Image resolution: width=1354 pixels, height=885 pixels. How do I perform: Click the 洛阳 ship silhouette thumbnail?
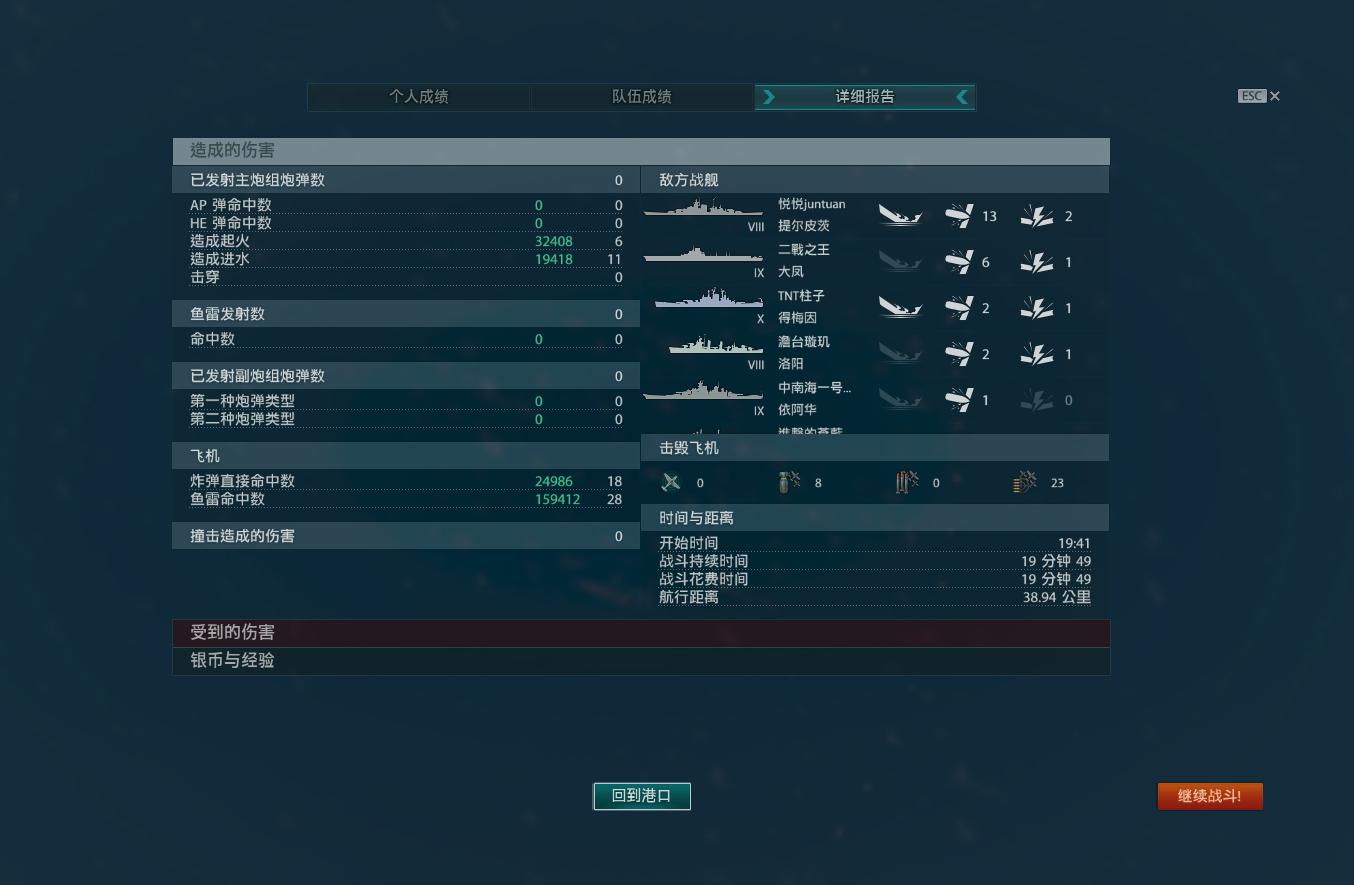coord(717,346)
